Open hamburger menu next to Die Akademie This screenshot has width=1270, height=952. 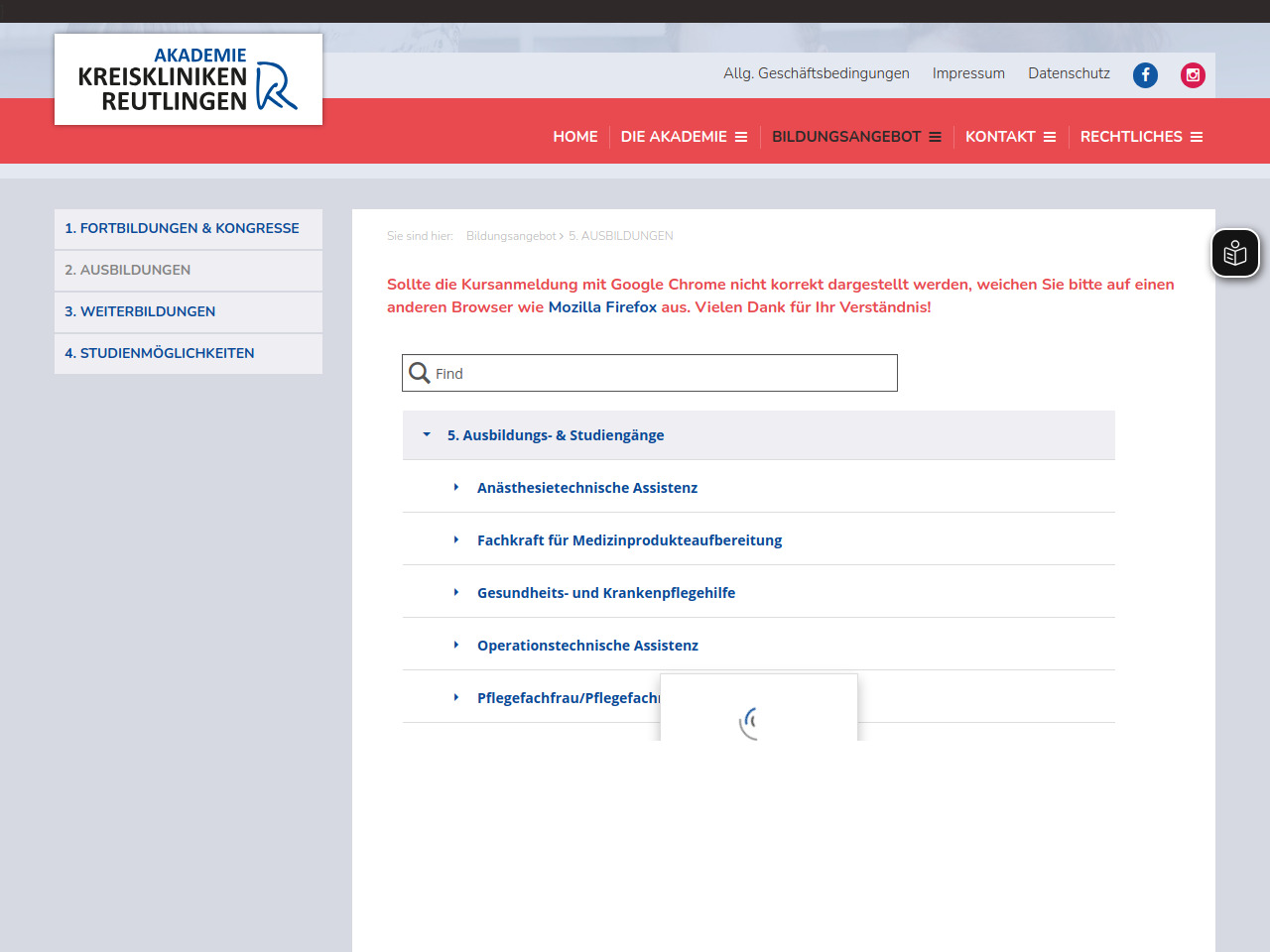point(741,137)
